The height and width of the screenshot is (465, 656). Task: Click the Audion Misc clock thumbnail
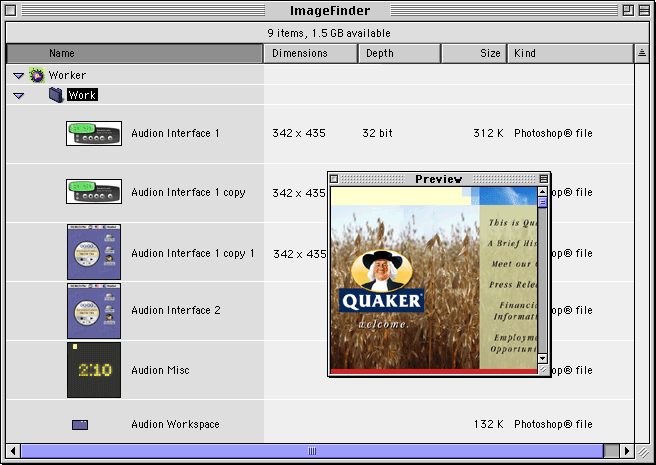coord(94,370)
